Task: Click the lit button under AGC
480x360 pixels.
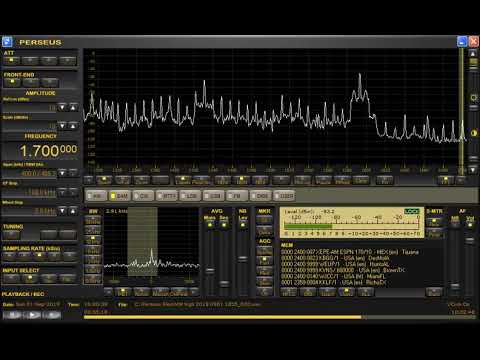Action: 264,260
